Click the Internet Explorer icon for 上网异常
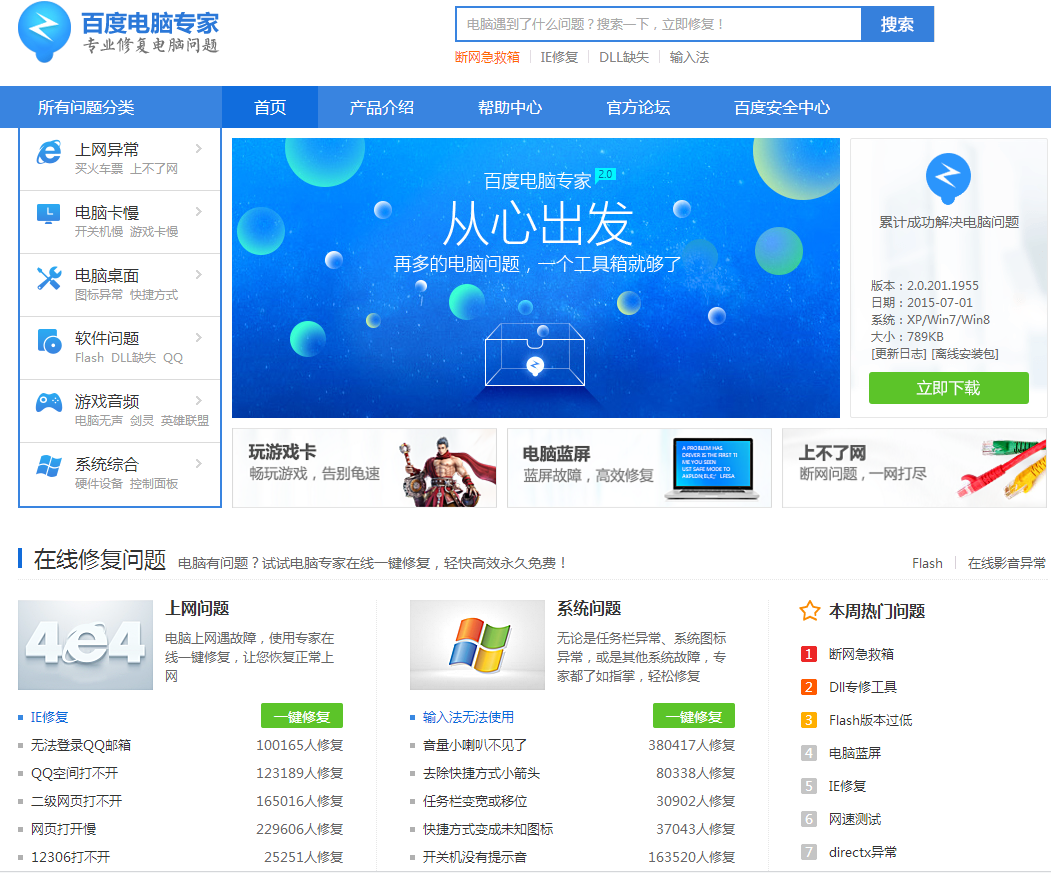The image size is (1051, 873). [x=49, y=152]
